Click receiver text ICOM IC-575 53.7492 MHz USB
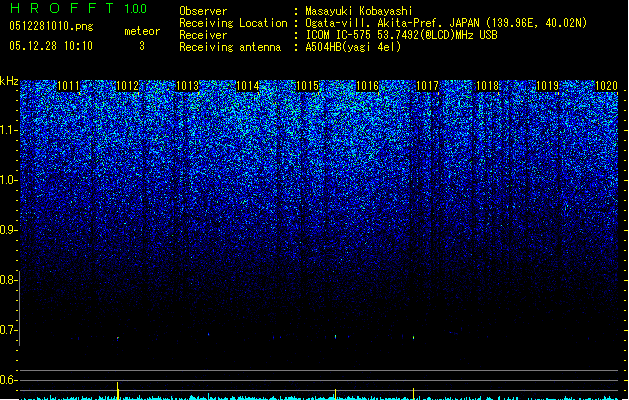The height and width of the screenshot is (400, 629). [x=402, y=35]
